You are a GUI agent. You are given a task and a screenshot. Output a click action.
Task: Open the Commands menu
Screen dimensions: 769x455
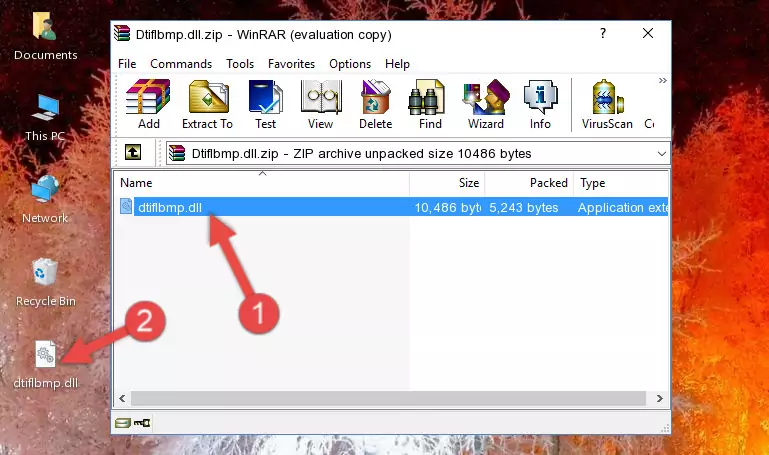pyautogui.click(x=181, y=64)
